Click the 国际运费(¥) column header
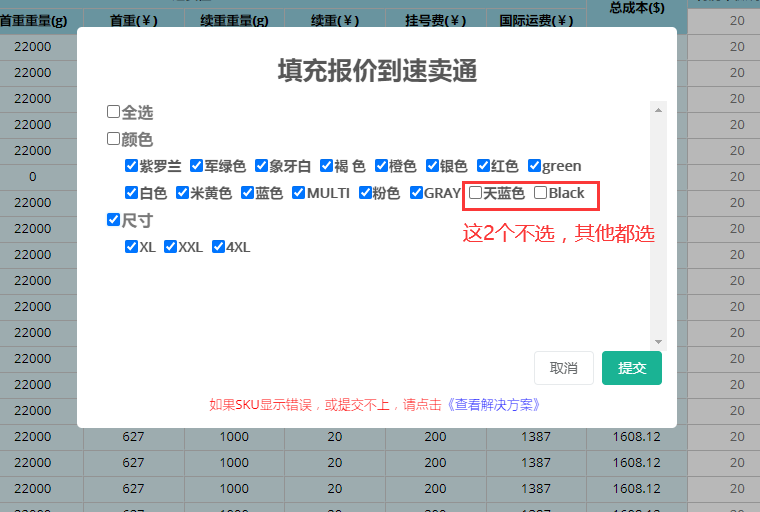This screenshot has height=512, width=760. point(536,21)
